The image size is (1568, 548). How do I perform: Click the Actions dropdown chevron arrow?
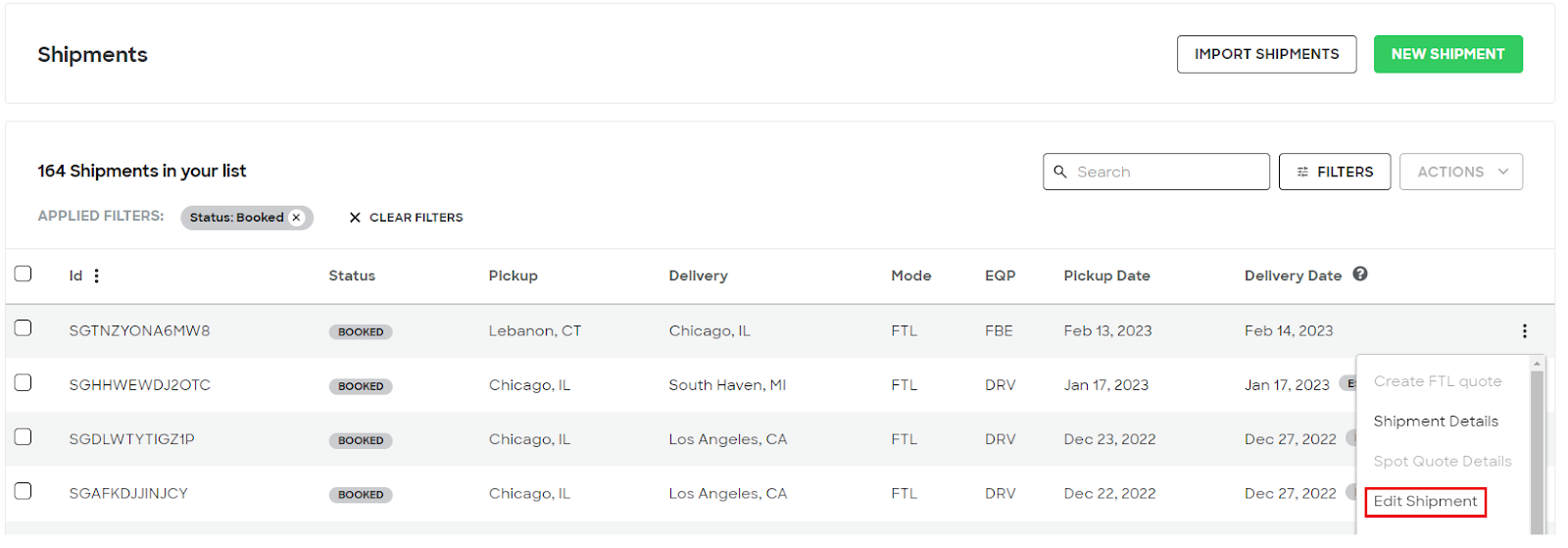[x=1503, y=172]
